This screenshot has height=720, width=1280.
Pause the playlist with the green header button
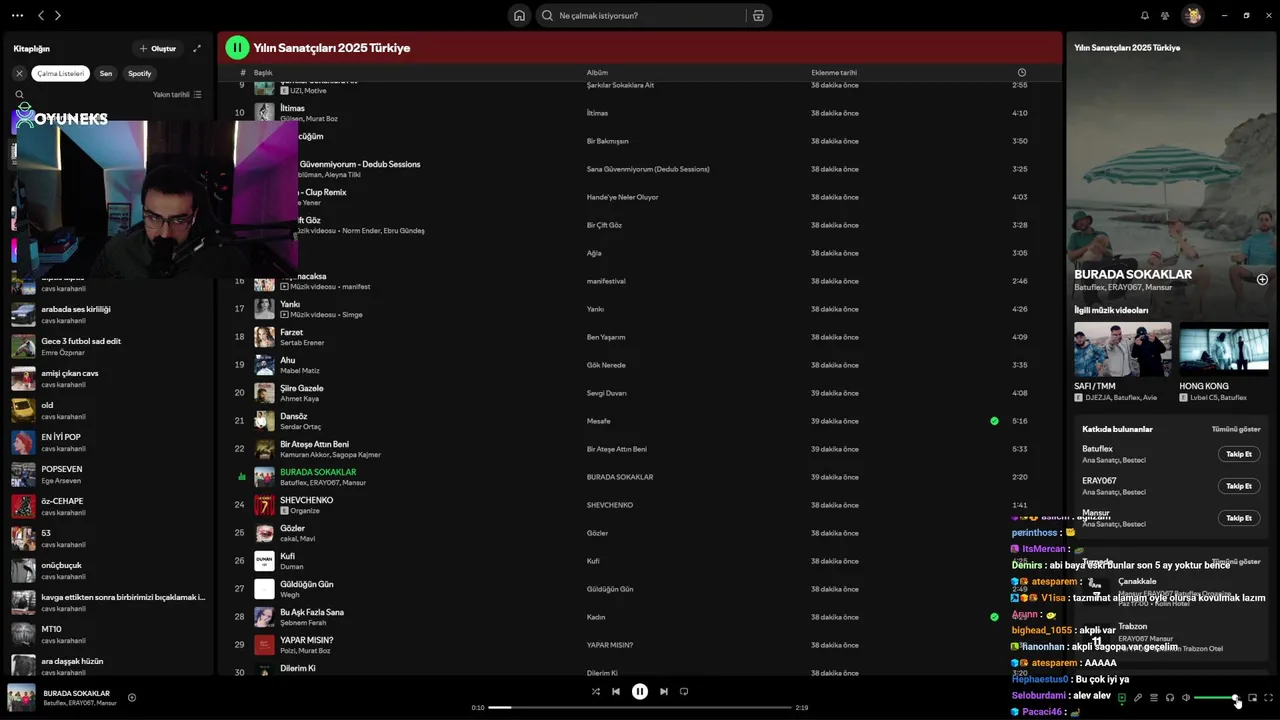pos(237,47)
